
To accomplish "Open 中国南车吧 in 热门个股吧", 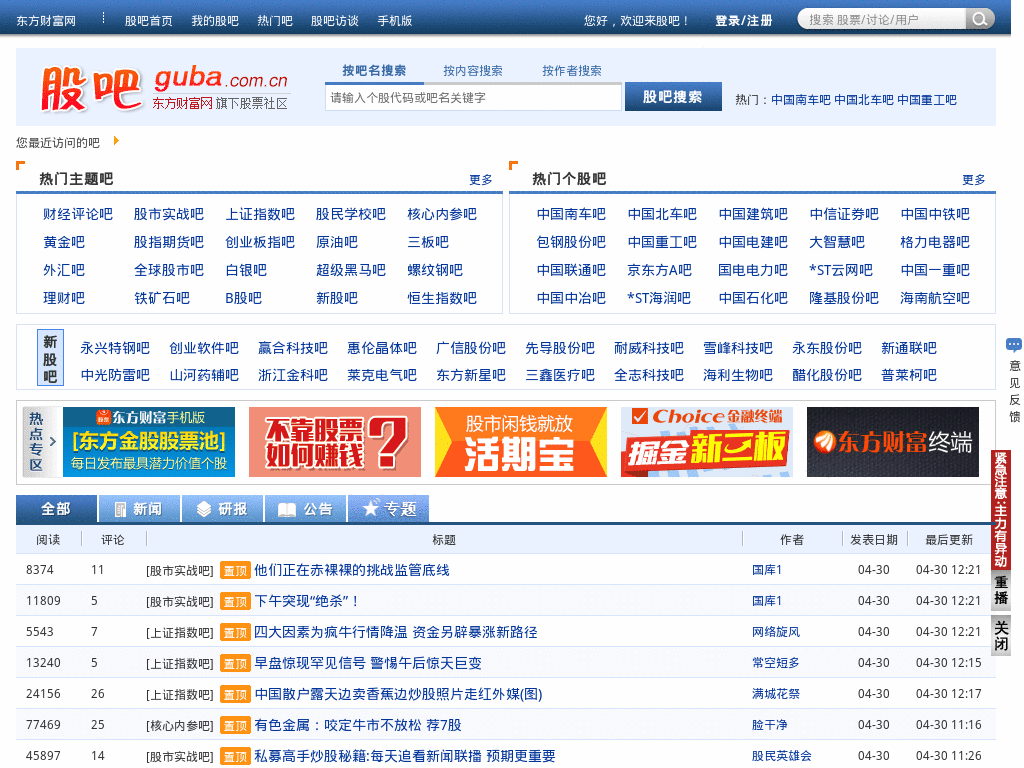I will (571, 214).
